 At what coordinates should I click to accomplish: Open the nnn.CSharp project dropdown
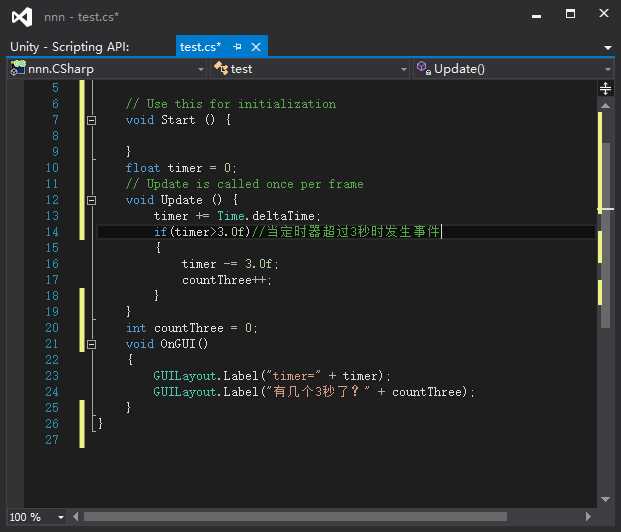(x=201, y=69)
